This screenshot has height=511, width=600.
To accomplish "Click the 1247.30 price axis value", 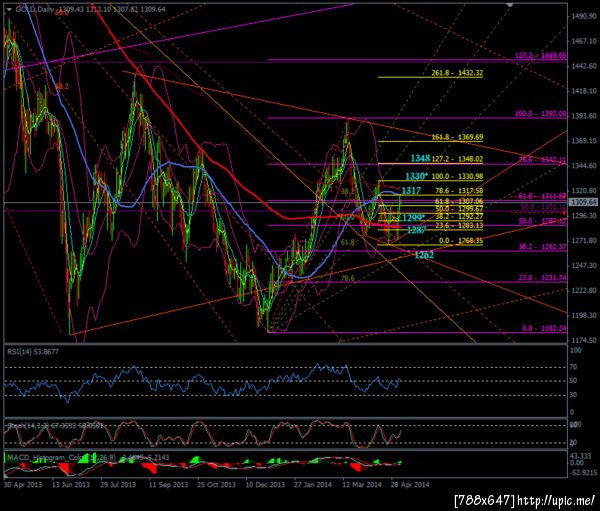I will [584, 265].
